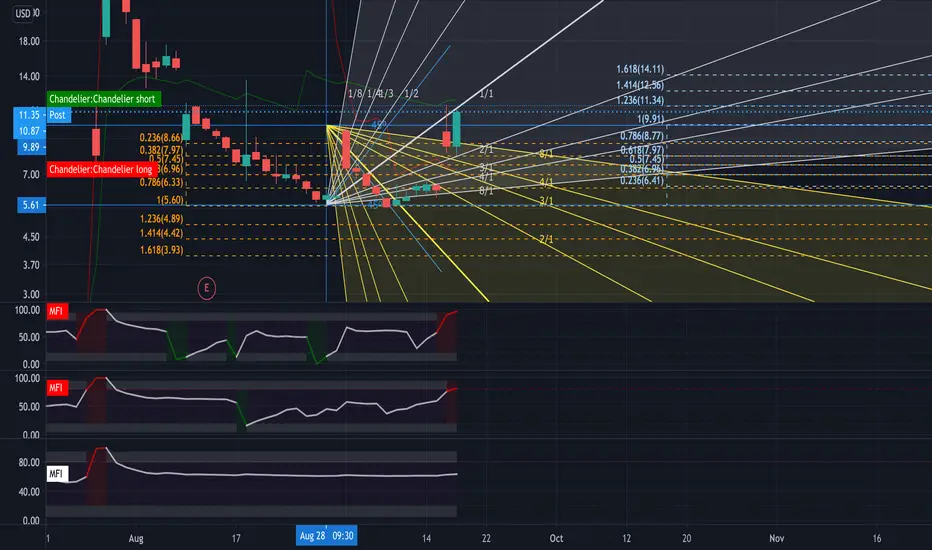Viewport: 932px width, 550px height.
Task: Click the 18.00 price scale value
Action: [x=29, y=41]
